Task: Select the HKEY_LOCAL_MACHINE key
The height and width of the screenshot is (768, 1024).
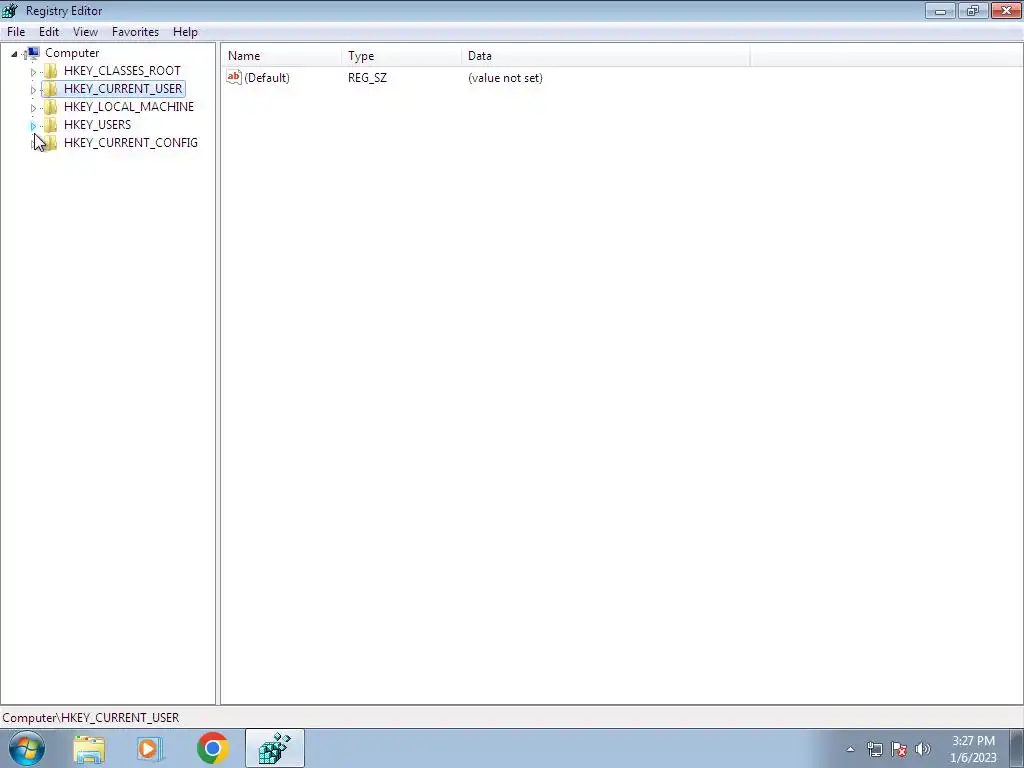Action: (x=129, y=106)
